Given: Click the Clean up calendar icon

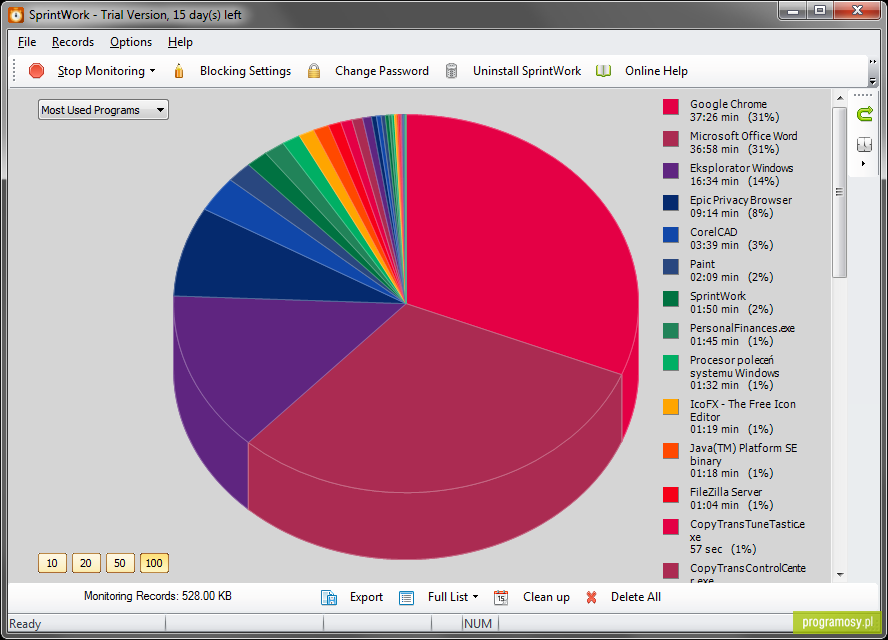Looking at the screenshot, I should coord(501,597).
